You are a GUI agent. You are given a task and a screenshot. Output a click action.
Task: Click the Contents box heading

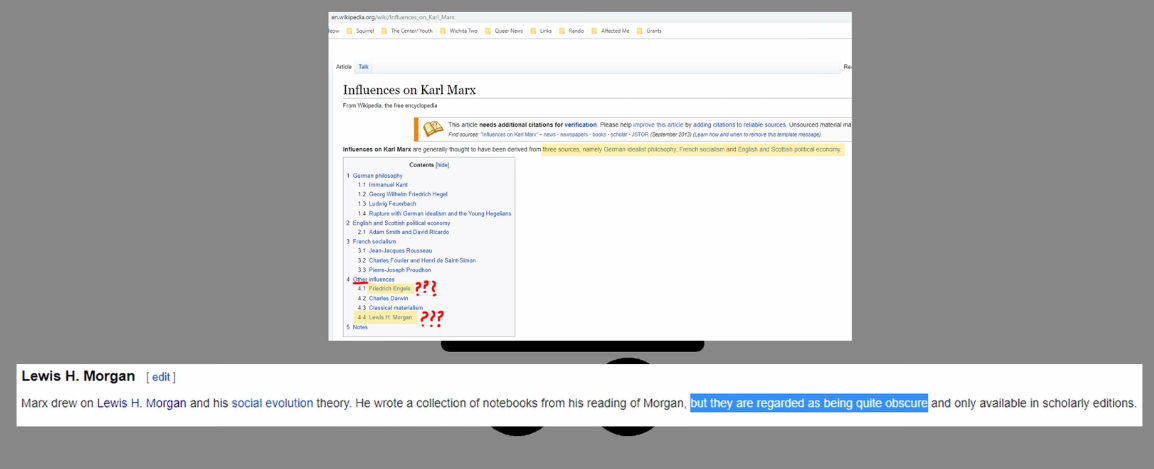coord(422,166)
